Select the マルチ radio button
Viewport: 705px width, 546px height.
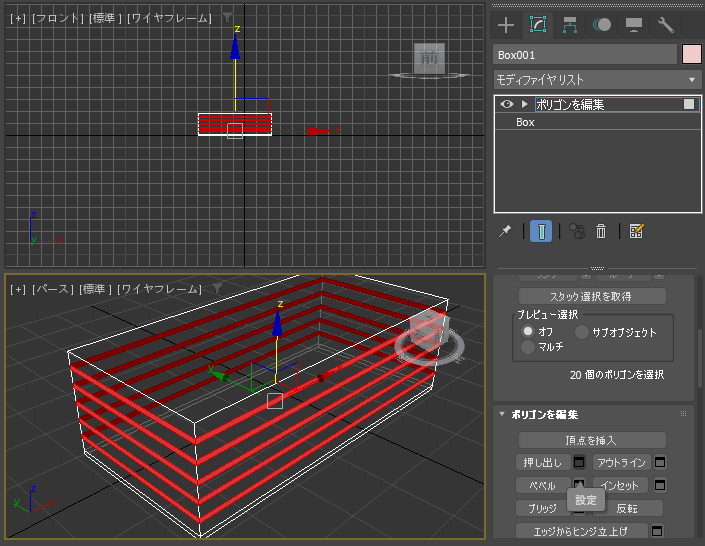528,347
